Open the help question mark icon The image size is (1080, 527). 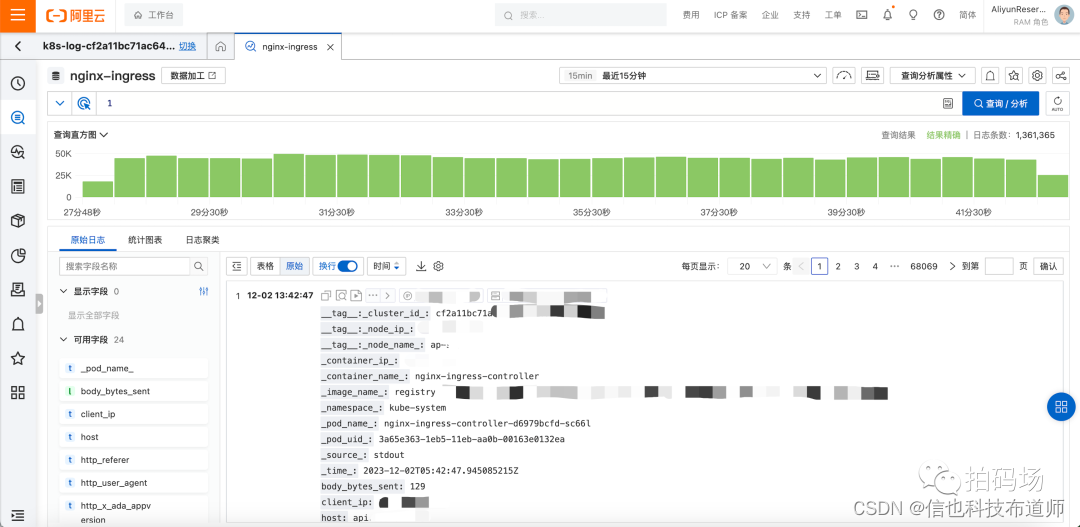click(939, 15)
